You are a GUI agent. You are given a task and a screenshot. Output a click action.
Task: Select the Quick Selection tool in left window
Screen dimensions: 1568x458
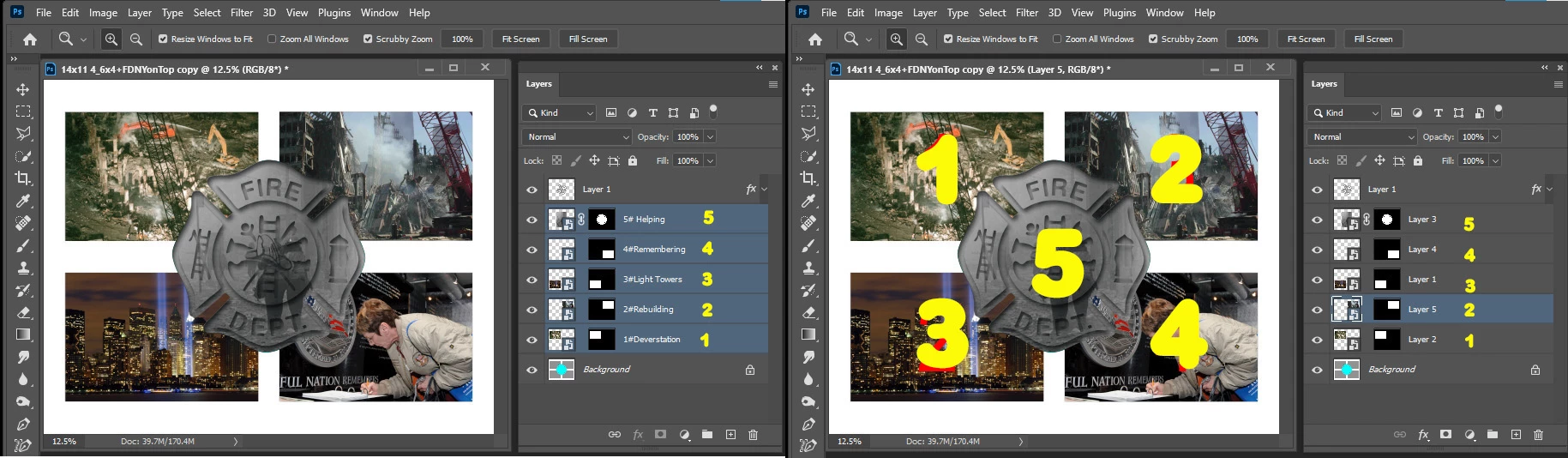click(22, 156)
